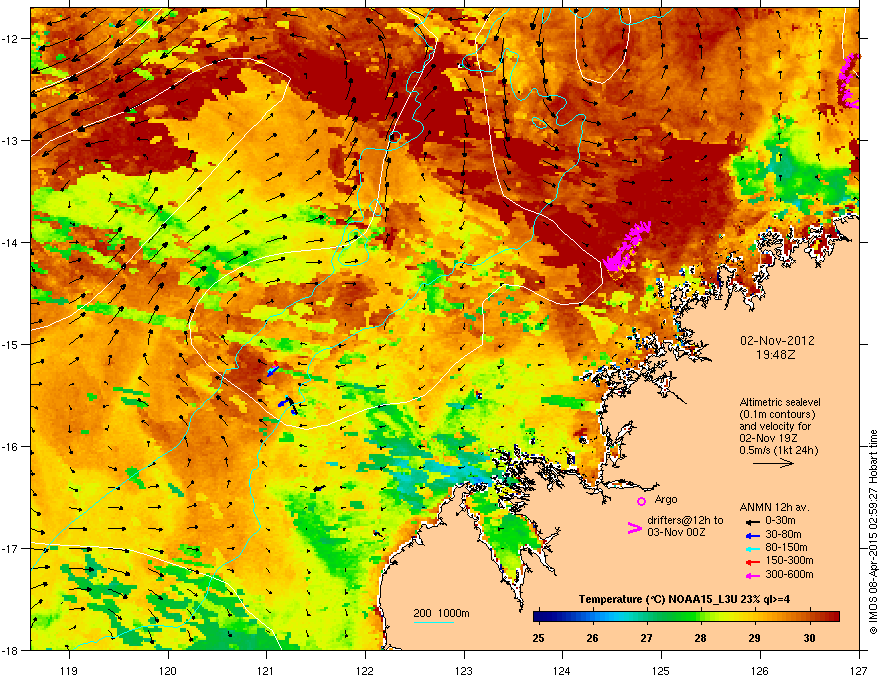Image resolution: width=880 pixels, height=680 pixels.
Task: Click the longitude axis label '125'
Action: point(661,670)
